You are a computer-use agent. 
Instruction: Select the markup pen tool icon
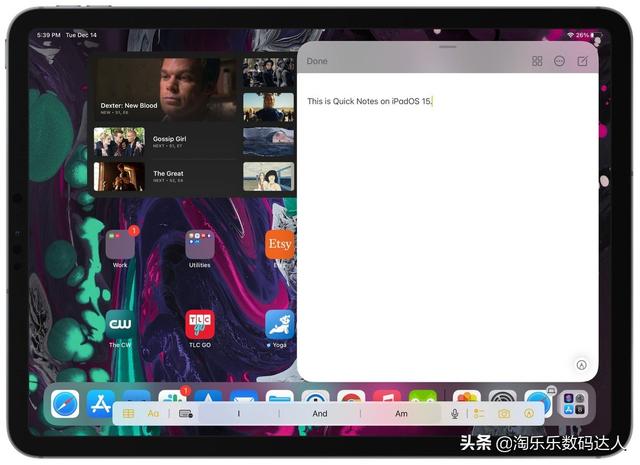529,413
